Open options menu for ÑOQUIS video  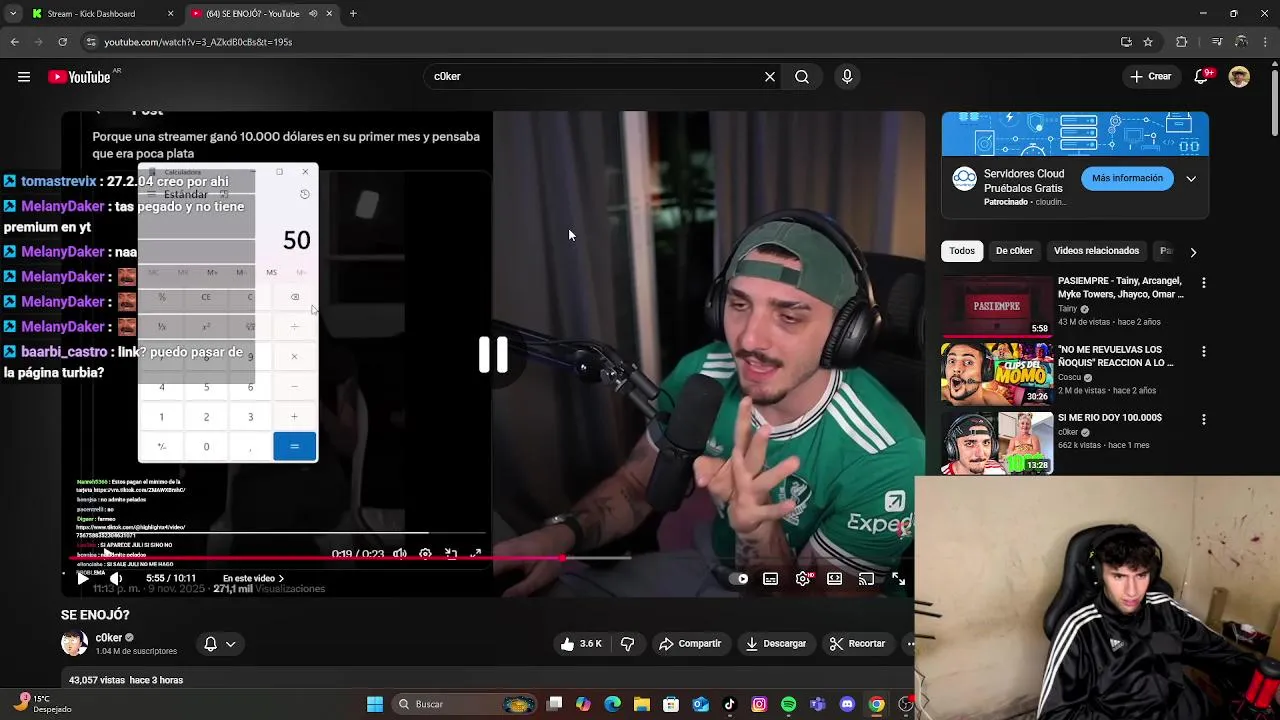1203,352
